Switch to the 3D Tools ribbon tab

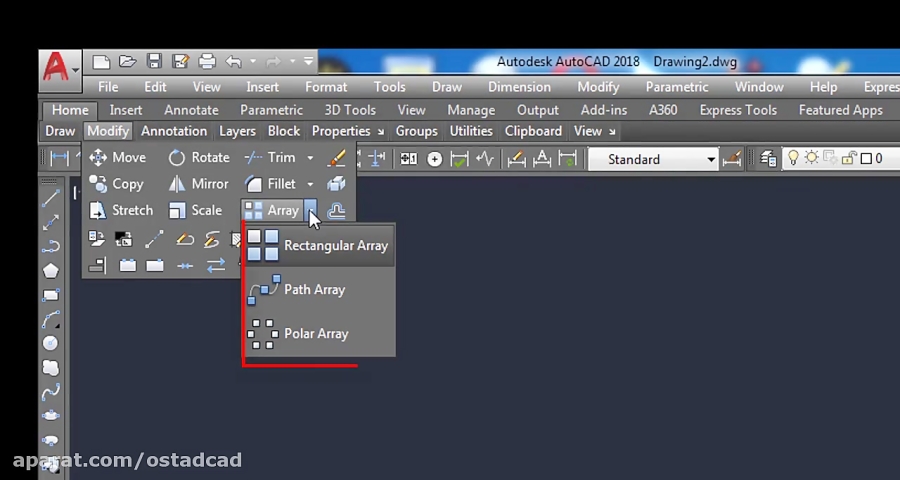pyautogui.click(x=350, y=110)
